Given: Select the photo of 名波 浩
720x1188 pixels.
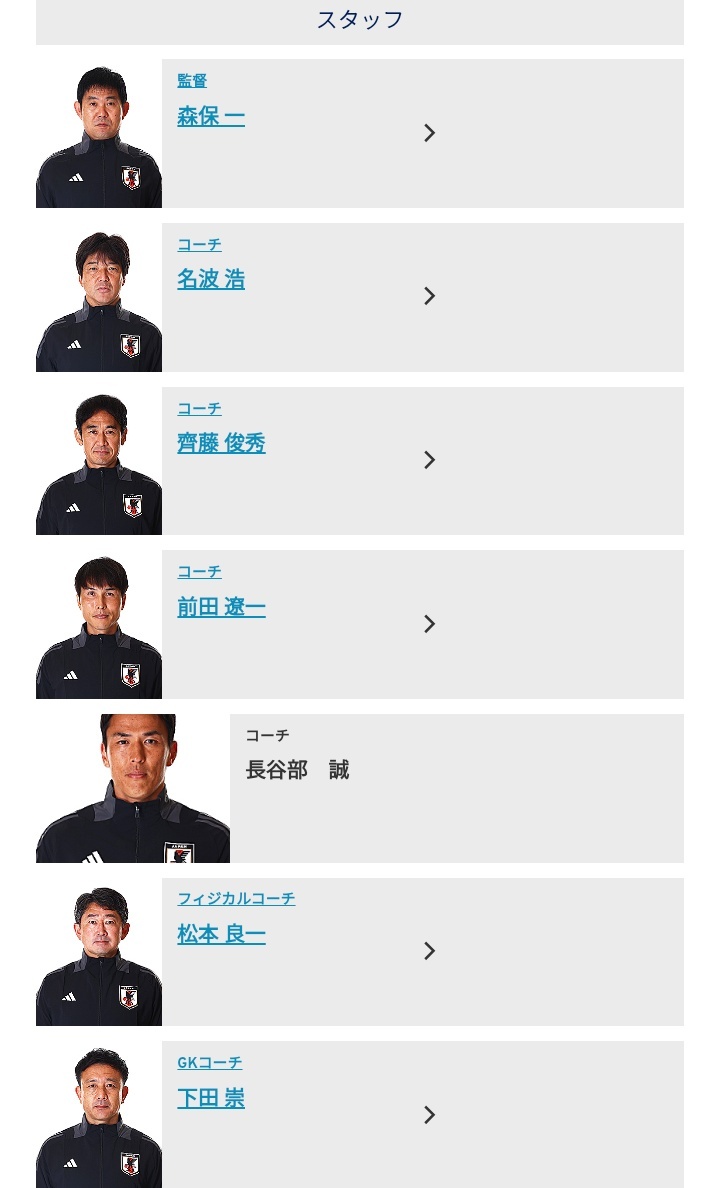Looking at the screenshot, I should 99,297.
